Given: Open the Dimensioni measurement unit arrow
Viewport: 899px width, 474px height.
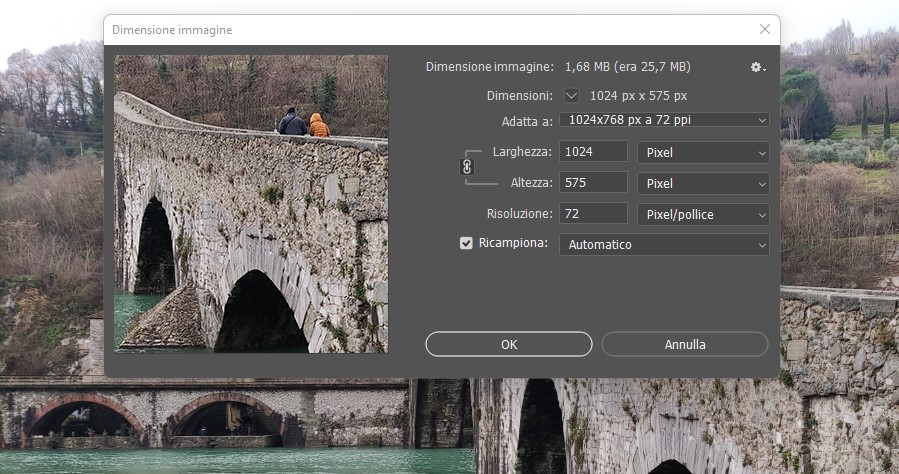Looking at the screenshot, I should point(571,96).
